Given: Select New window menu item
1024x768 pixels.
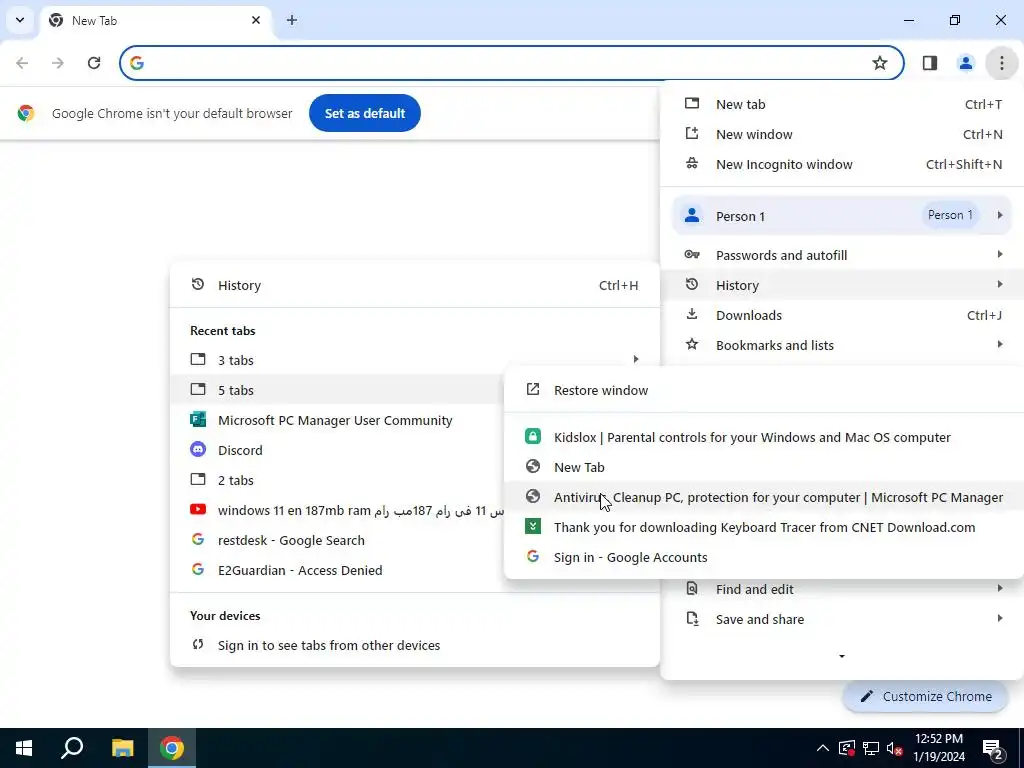Looking at the screenshot, I should (842, 134).
